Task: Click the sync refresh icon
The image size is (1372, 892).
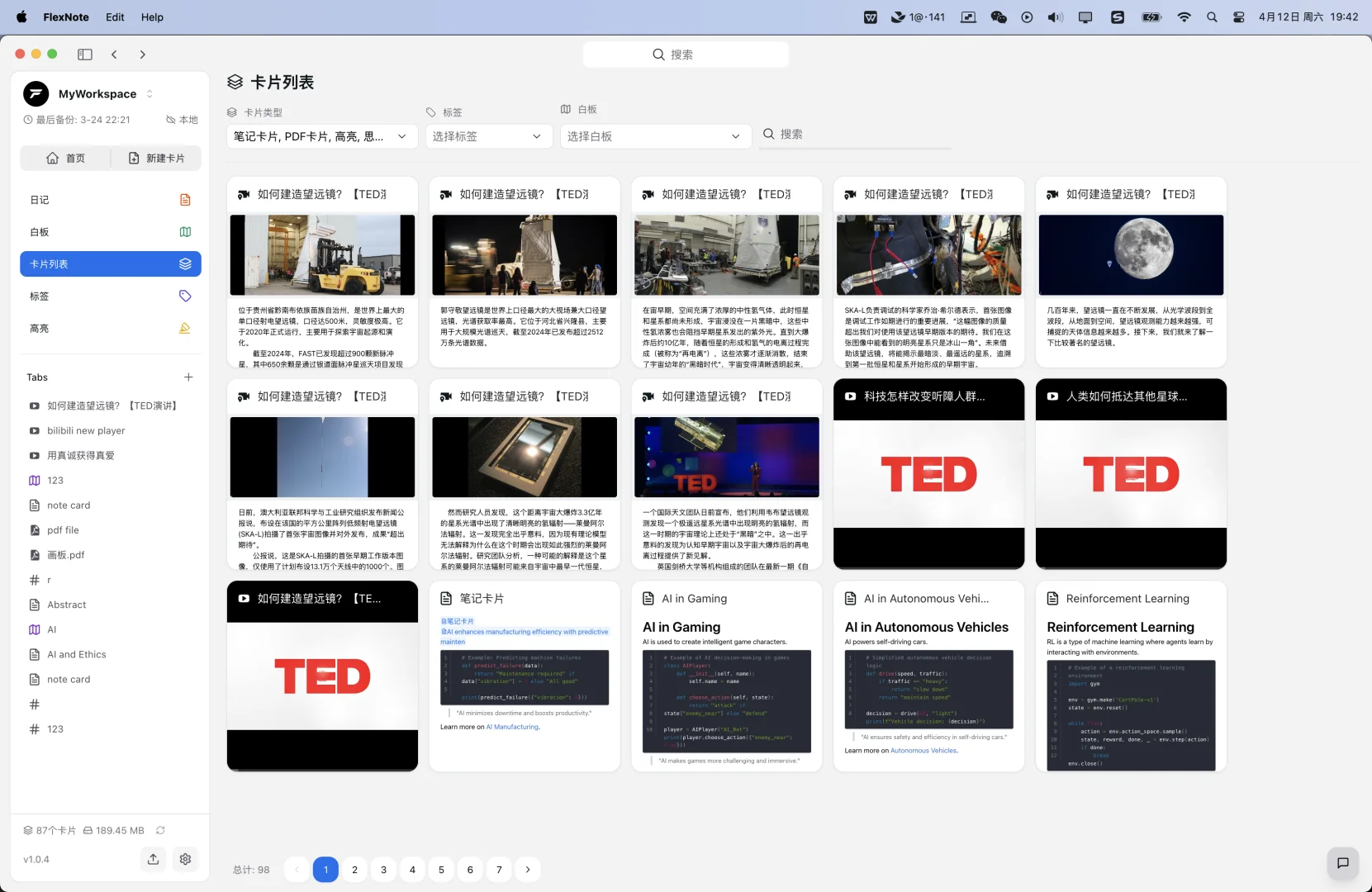Action: (160, 830)
